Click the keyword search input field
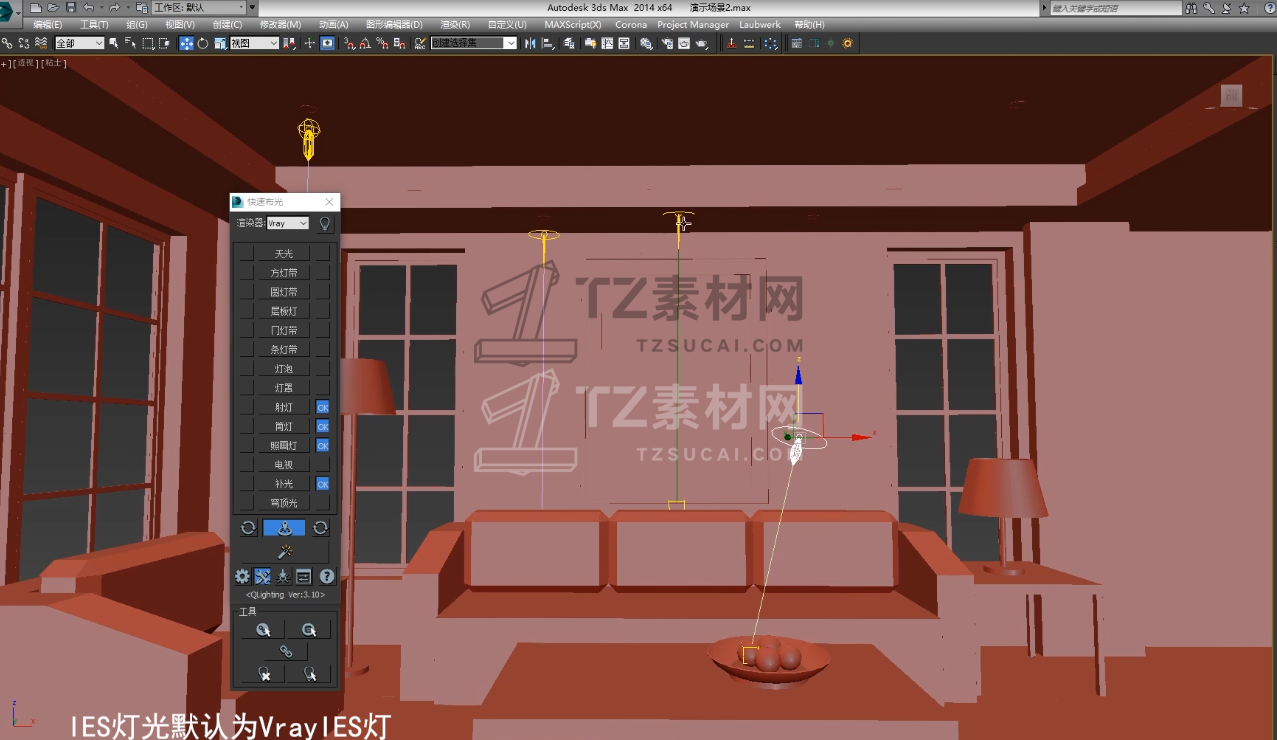The height and width of the screenshot is (740, 1277). [1116, 8]
